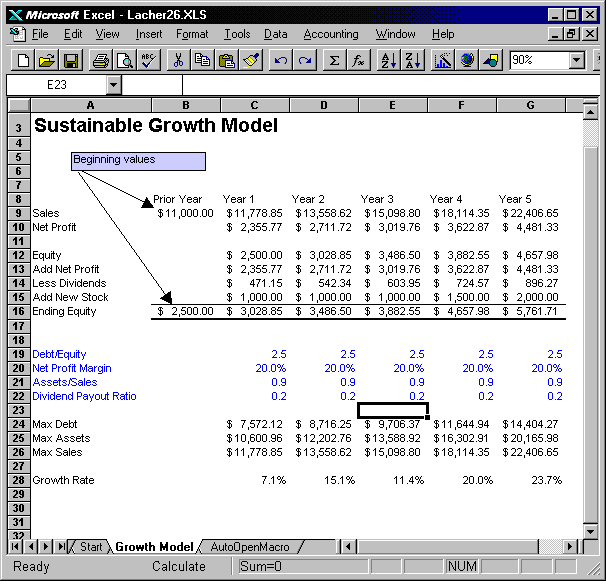Switch to the Start sheet tab
Image resolution: width=606 pixels, height=581 pixels.
click(x=91, y=547)
